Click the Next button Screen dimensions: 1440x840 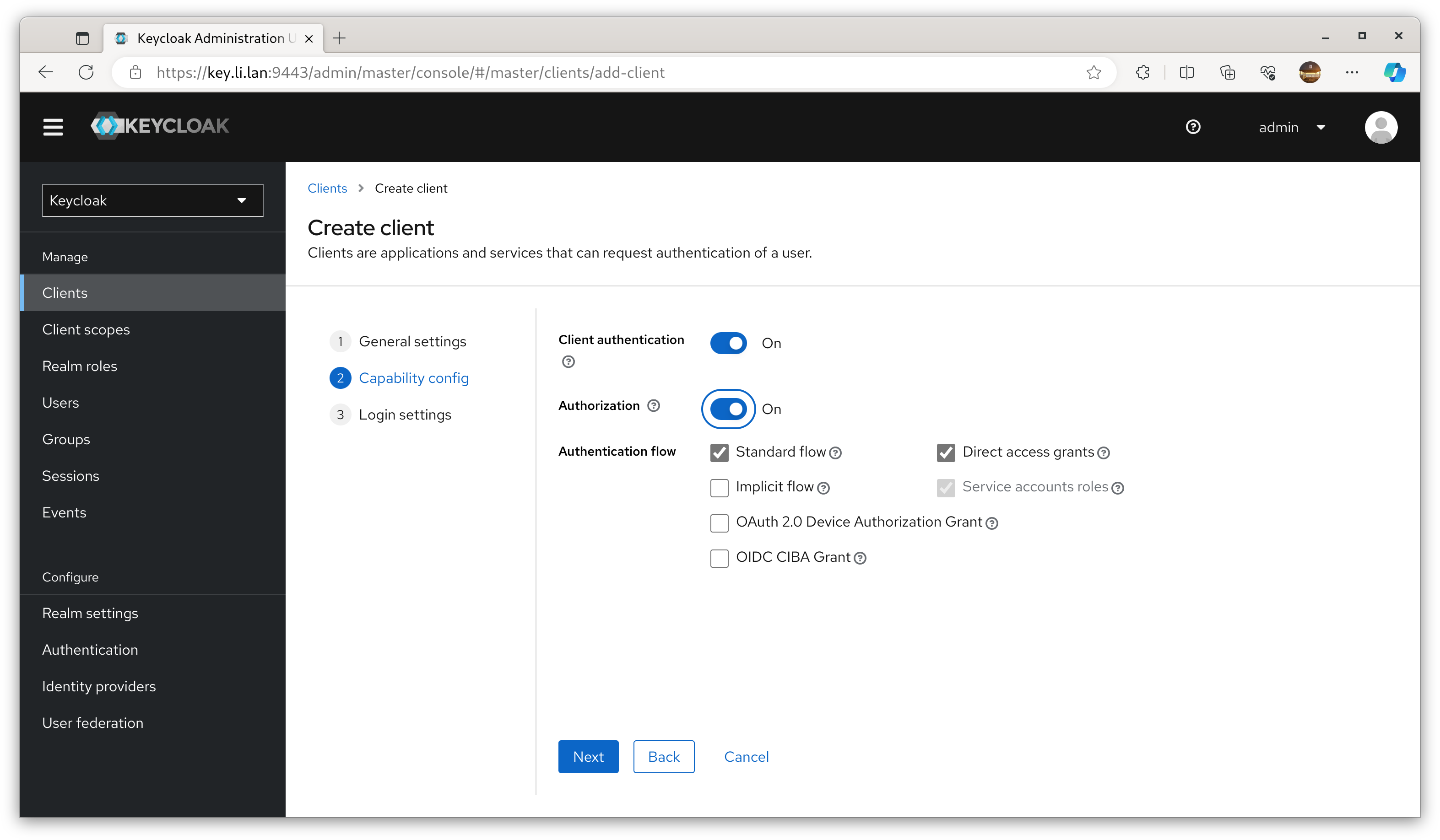pyautogui.click(x=587, y=757)
